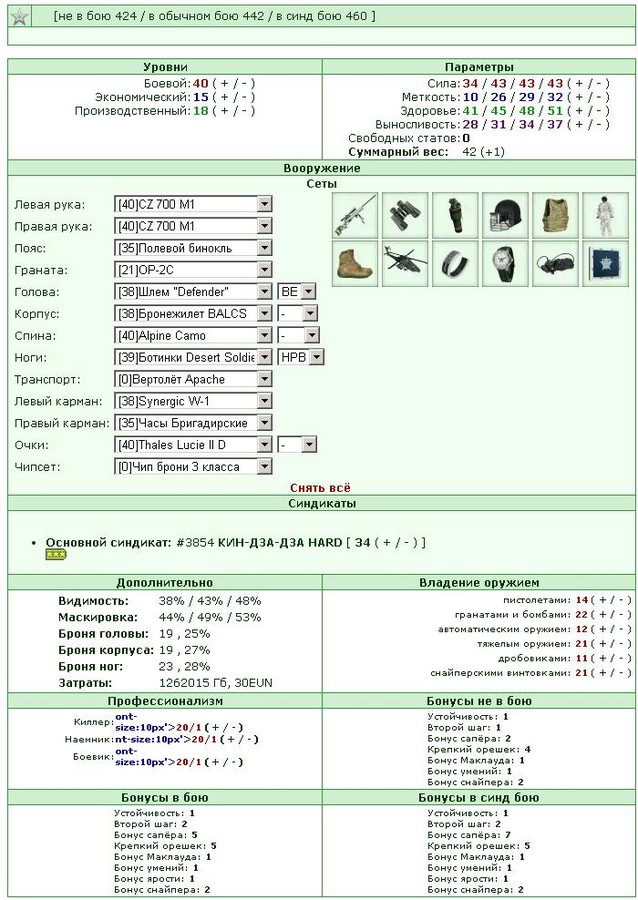Click the BALCS body armor vest icon
Image resolution: width=638 pixels, height=900 pixels.
pyautogui.click(x=555, y=215)
